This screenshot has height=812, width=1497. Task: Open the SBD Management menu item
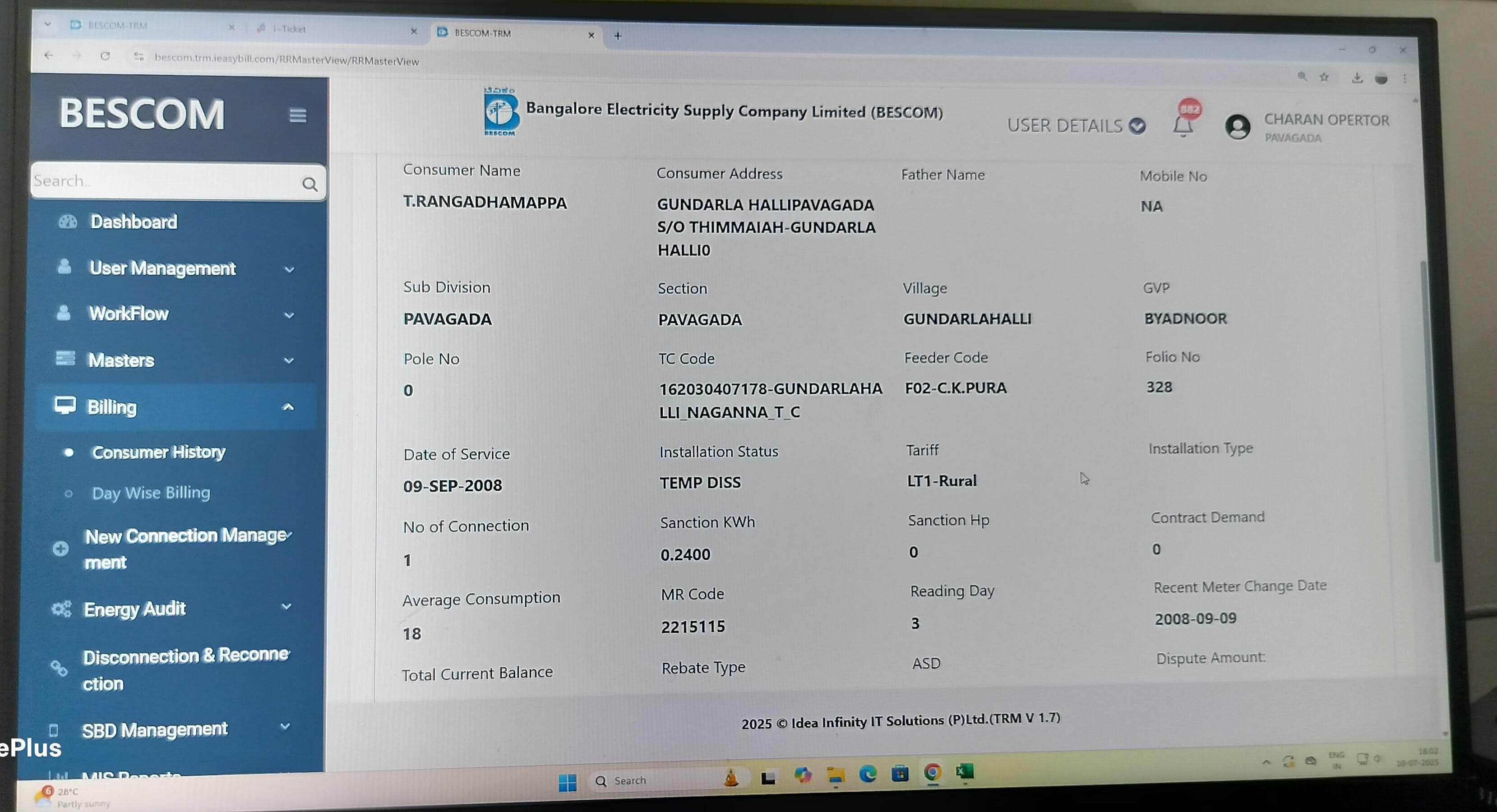click(155, 729)
